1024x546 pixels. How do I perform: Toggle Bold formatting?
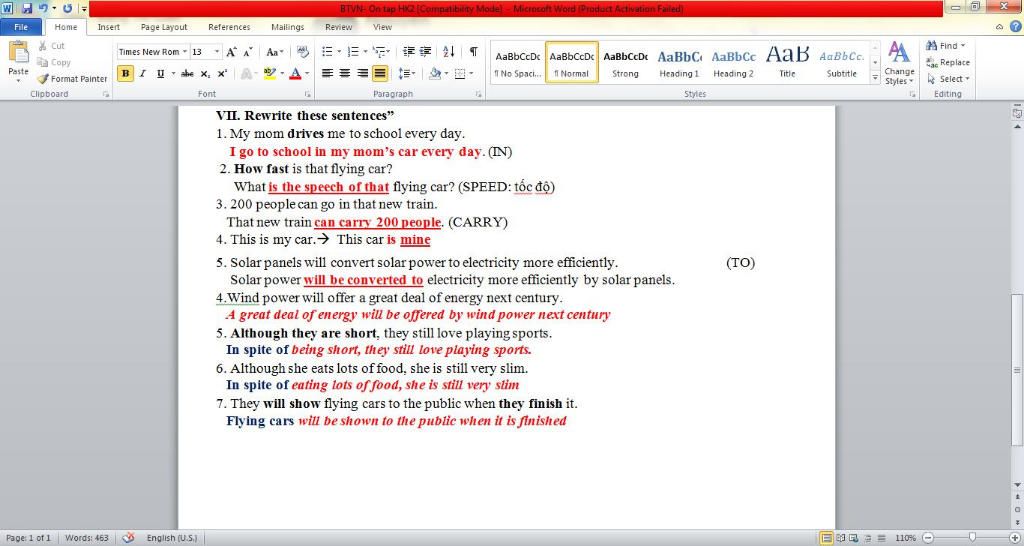point(125,74)
